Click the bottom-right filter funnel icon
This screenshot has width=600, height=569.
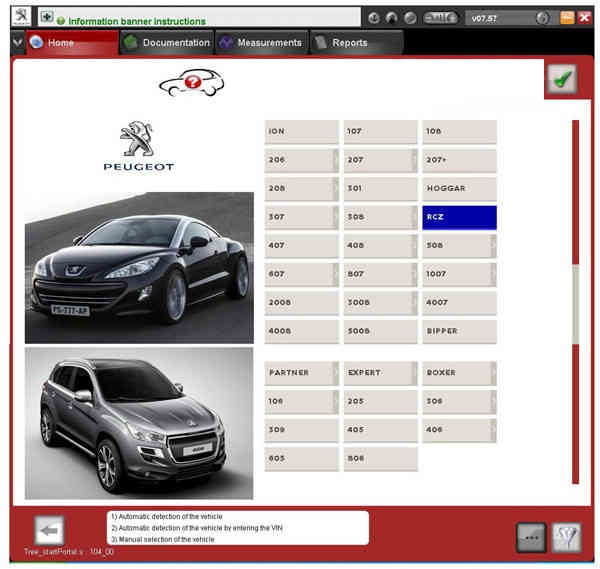567,537
